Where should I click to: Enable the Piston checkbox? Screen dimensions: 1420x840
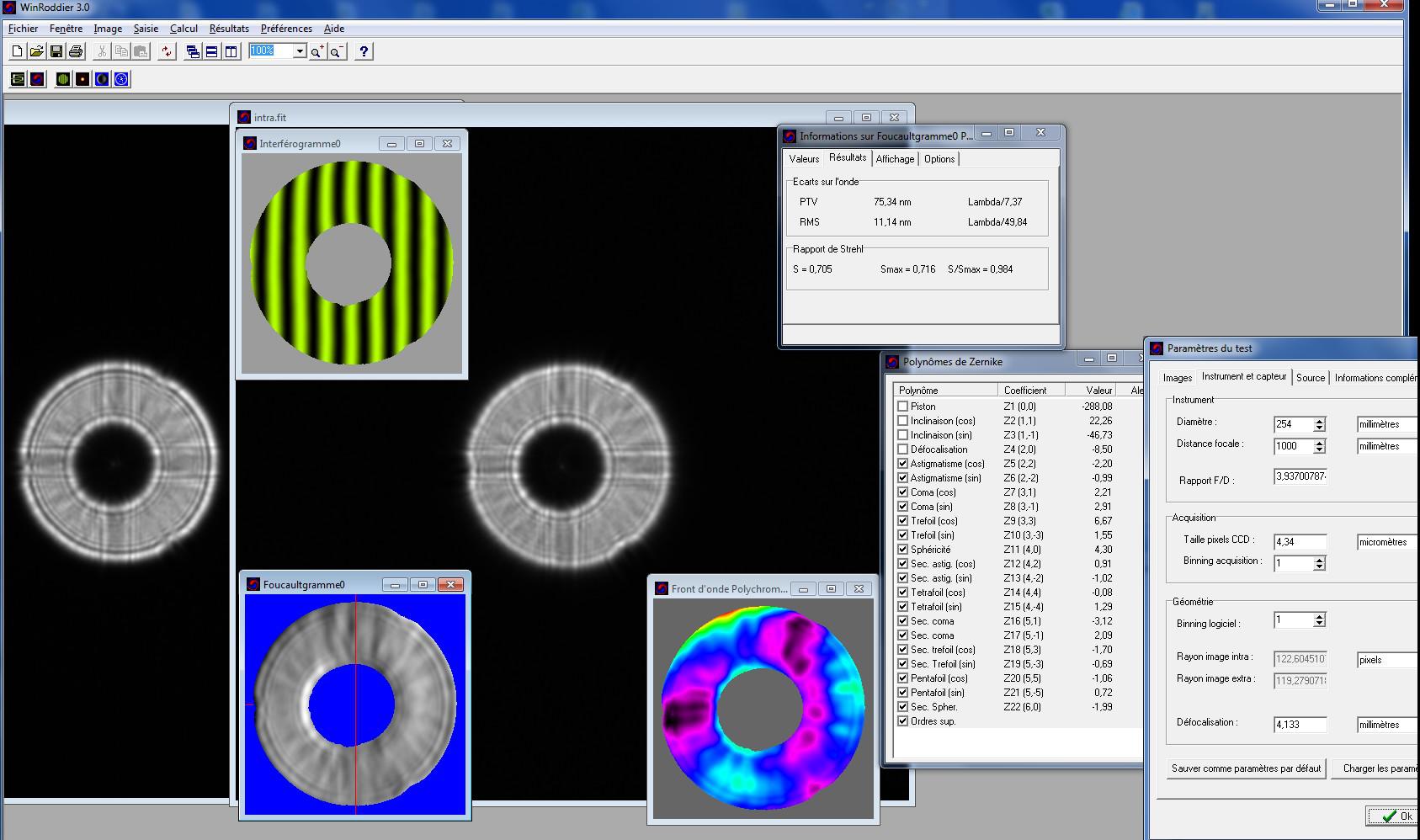pos(902,407)
